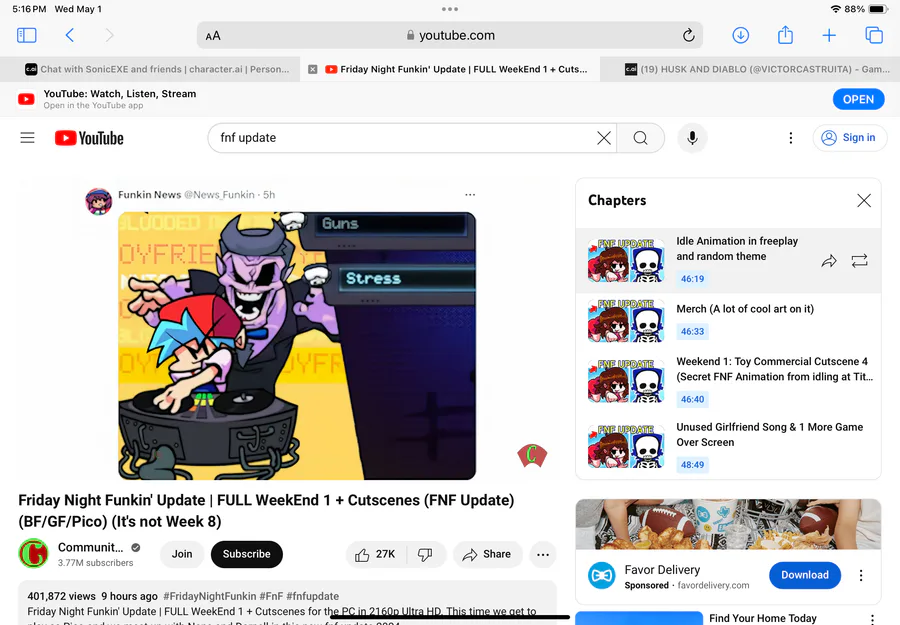
Task: Close the Chapters panel
Action: (863, 200)
